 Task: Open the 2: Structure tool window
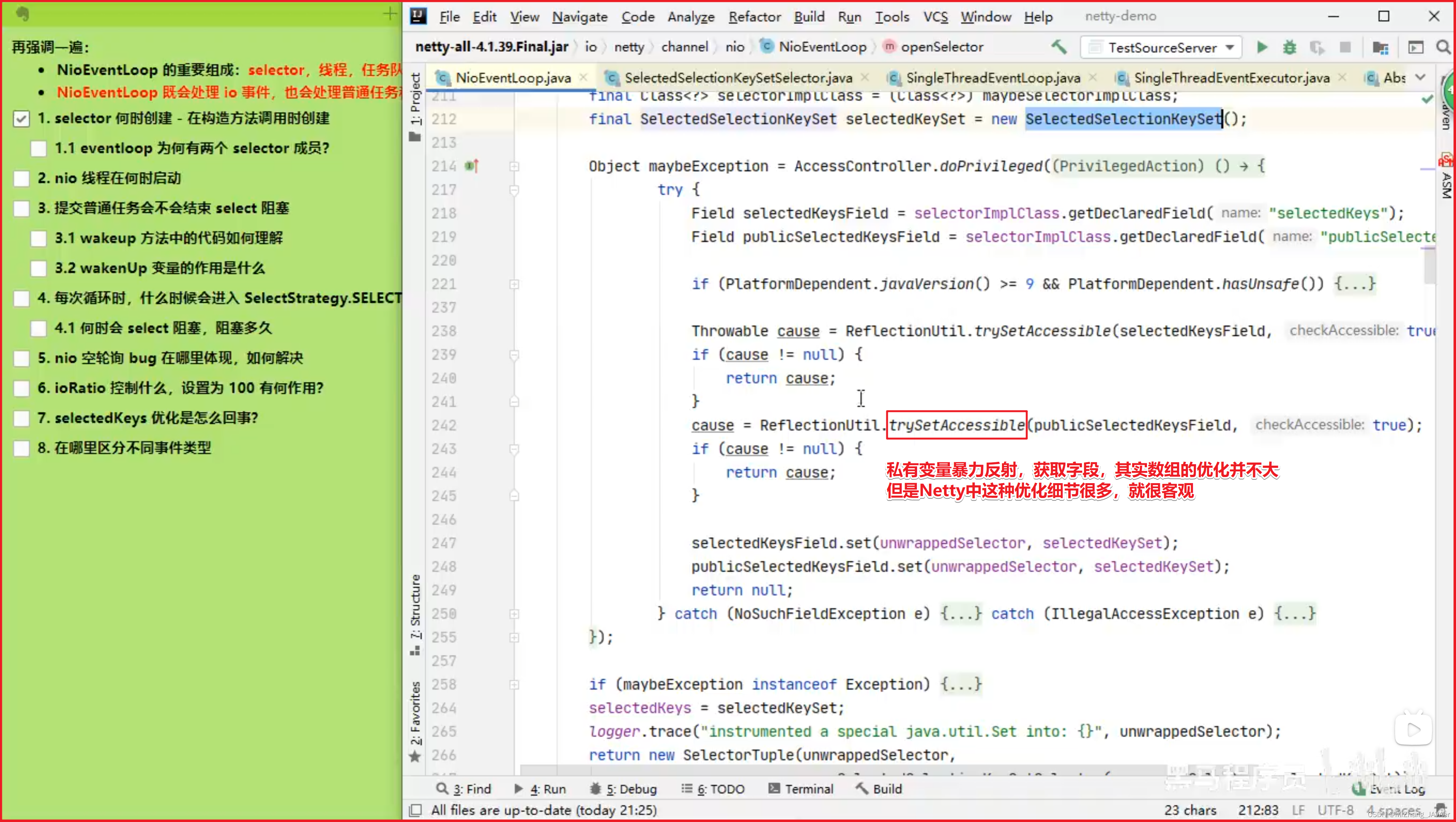416,615
